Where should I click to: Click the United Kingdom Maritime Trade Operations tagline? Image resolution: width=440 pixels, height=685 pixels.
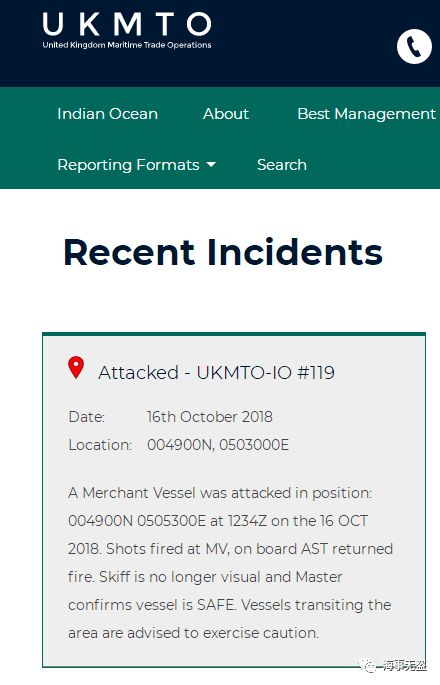[127, 45]
